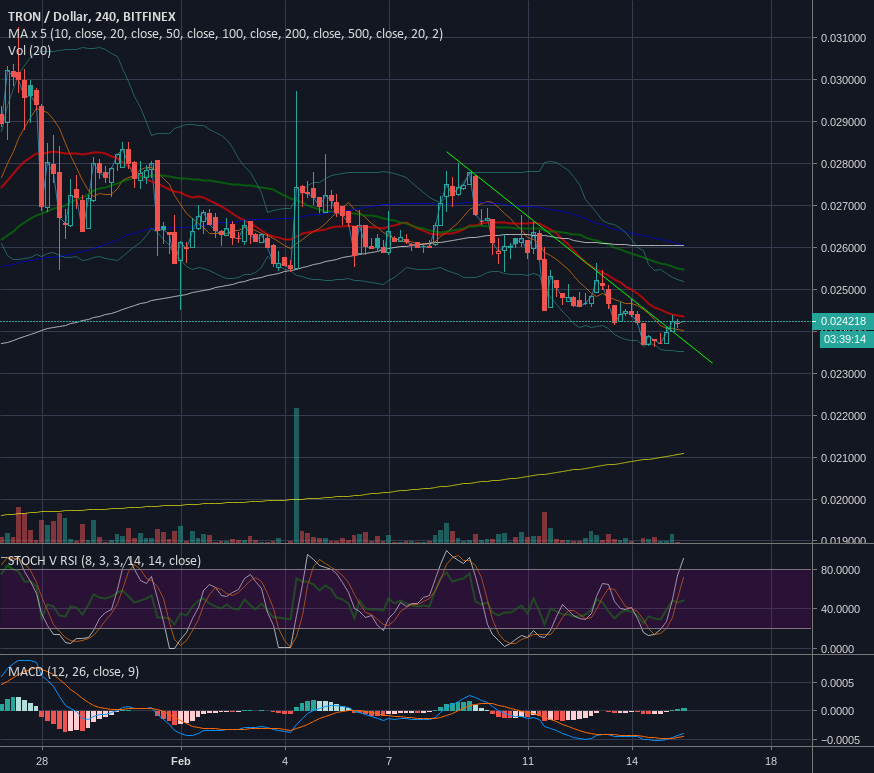Click the 18 date label on time axis

coord(771,761)
